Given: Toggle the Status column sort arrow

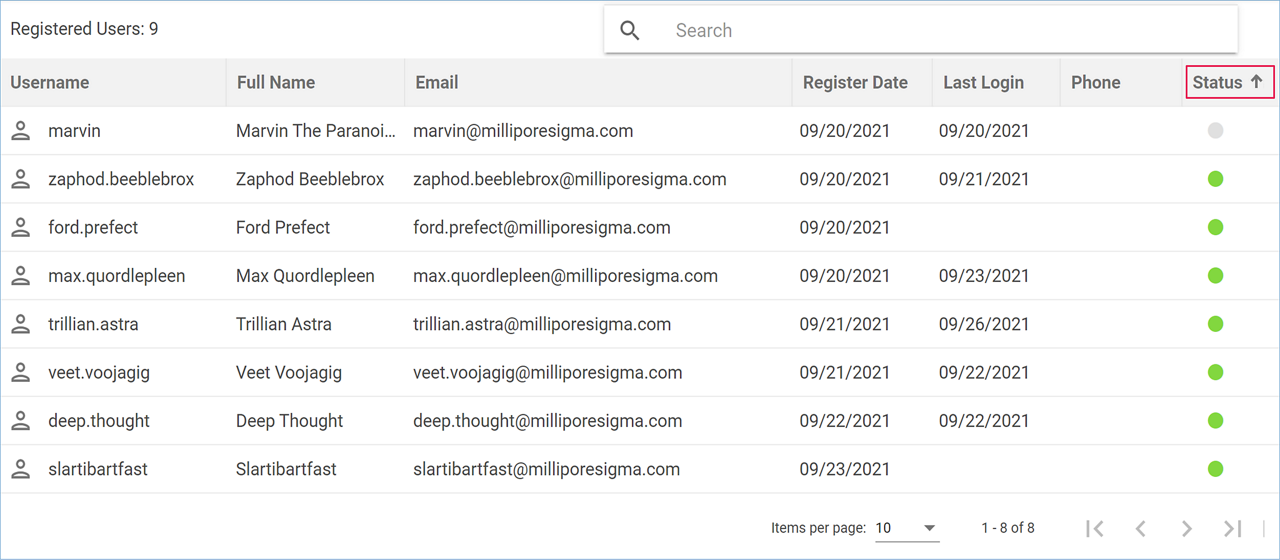Looking at the screenshot, I should (x=1257, y=82).
